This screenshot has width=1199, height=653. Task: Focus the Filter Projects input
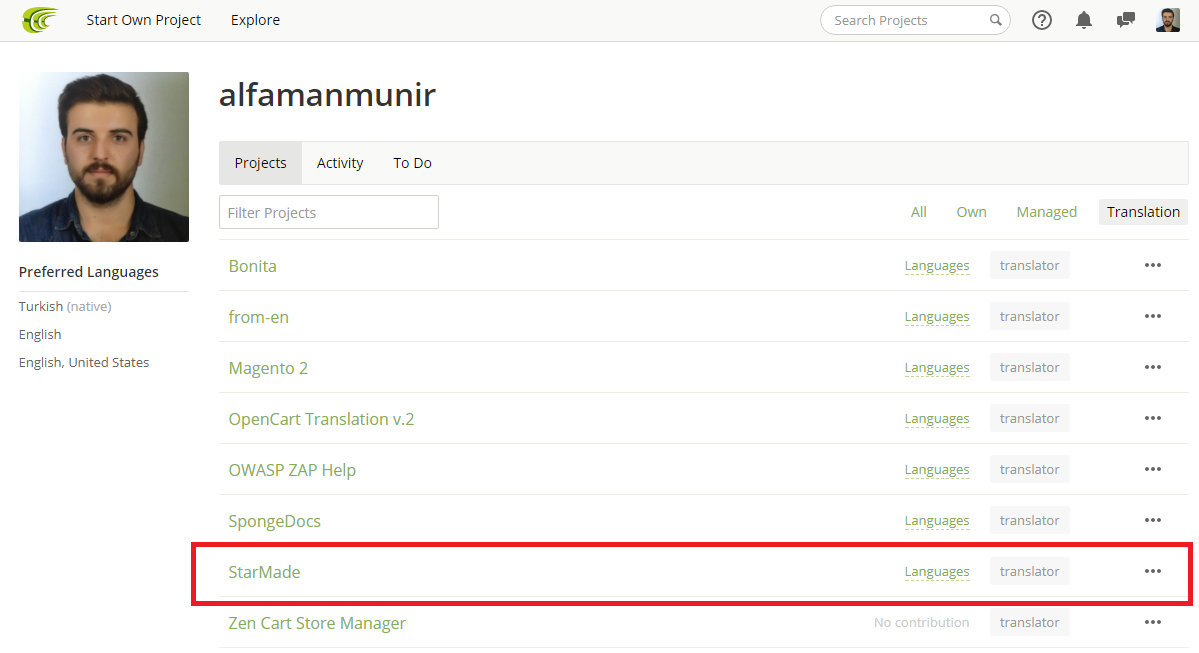point(329,212)
